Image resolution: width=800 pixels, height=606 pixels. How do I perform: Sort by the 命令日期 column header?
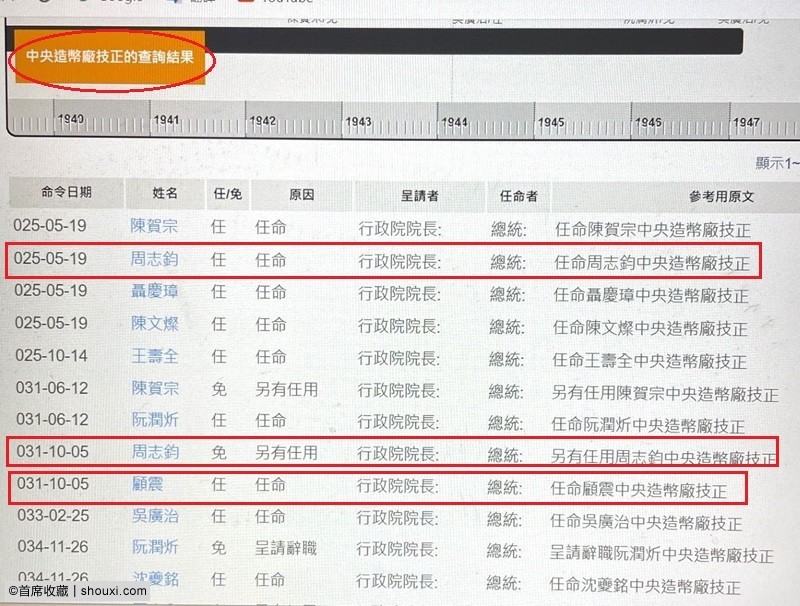tap(66, 193)
